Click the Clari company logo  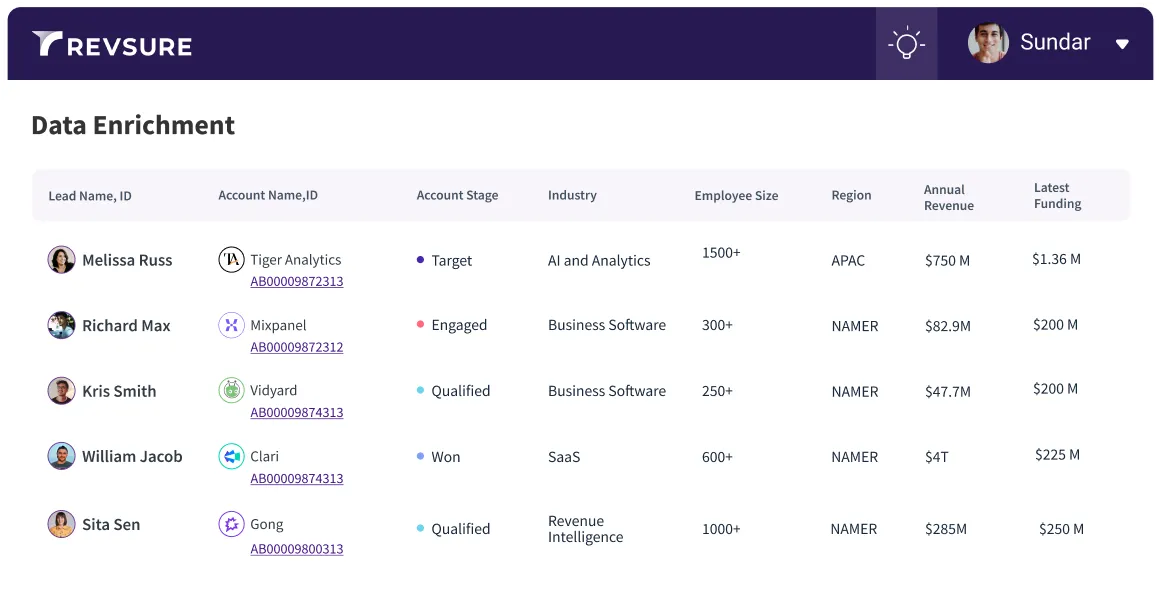click(231, 457)
